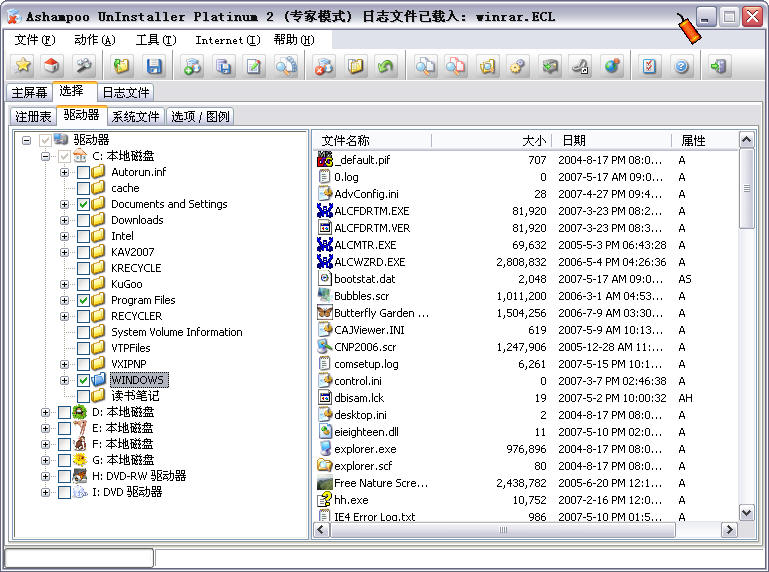Open the Internet(I) menu
This screenshot has height=572, width=769.
coord(228,40)
